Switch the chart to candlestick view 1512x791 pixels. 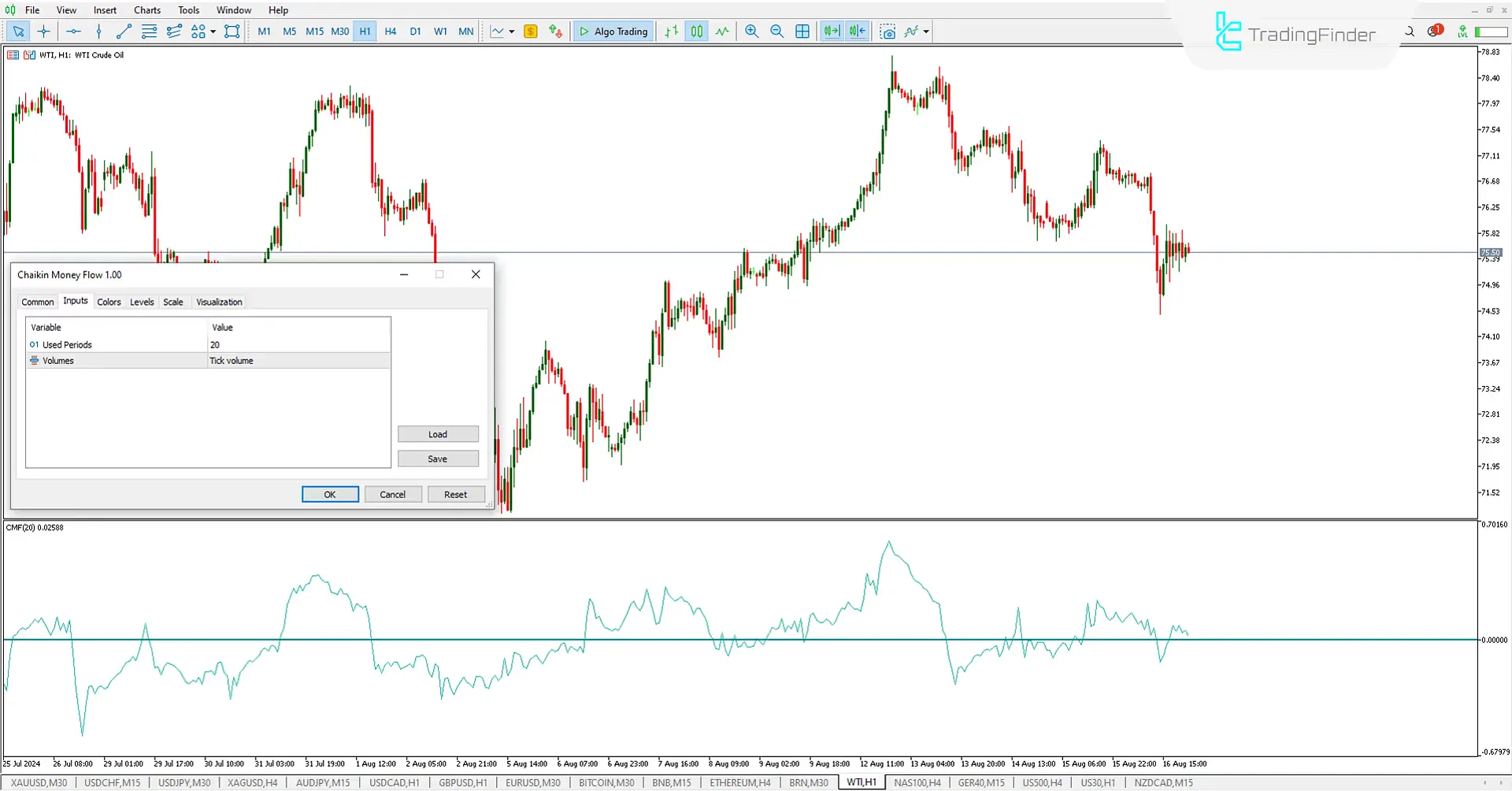pyautogui.click(x=696, y=32)
